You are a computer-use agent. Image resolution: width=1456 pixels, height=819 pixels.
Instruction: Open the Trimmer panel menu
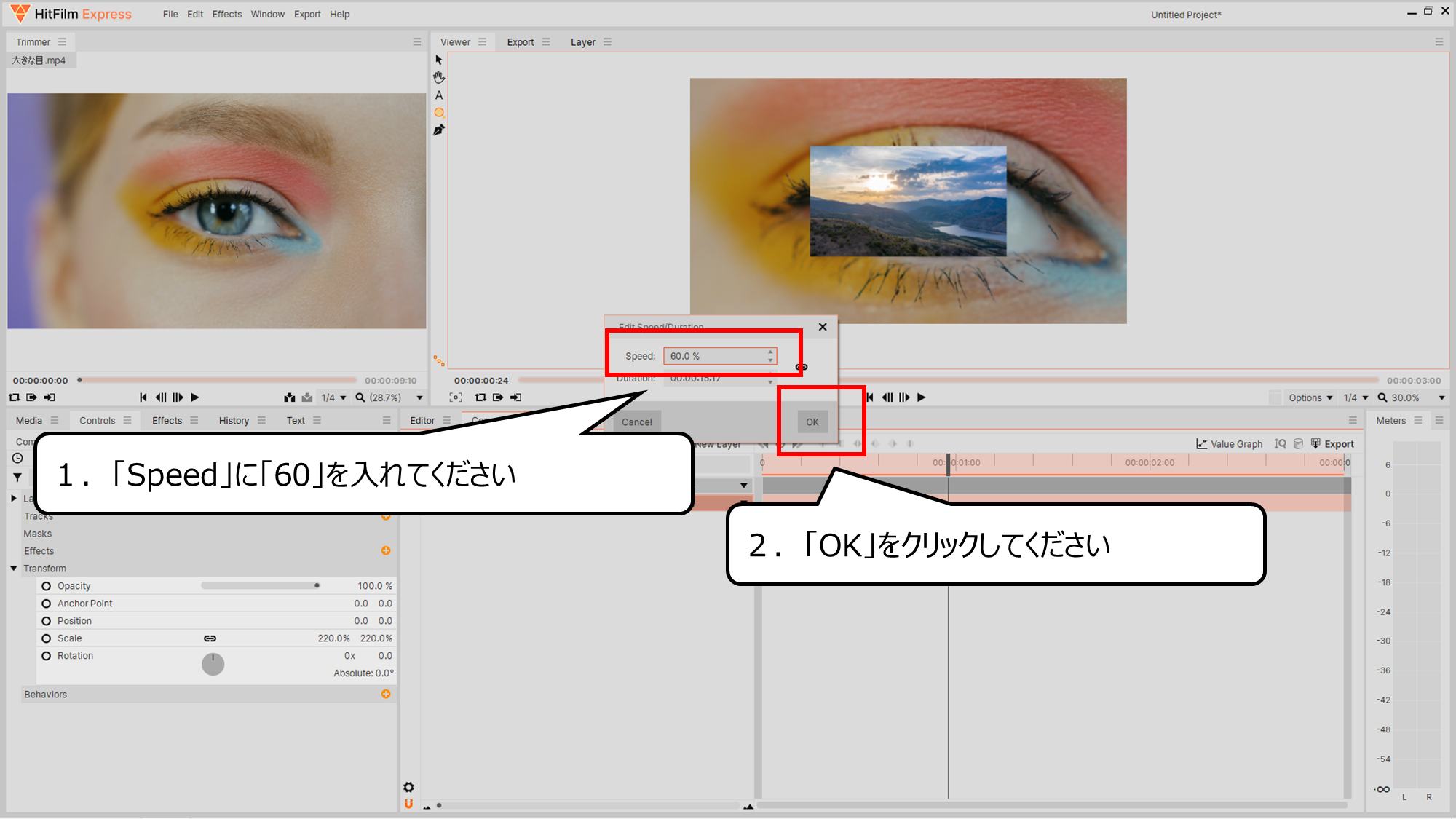point(62,41)
